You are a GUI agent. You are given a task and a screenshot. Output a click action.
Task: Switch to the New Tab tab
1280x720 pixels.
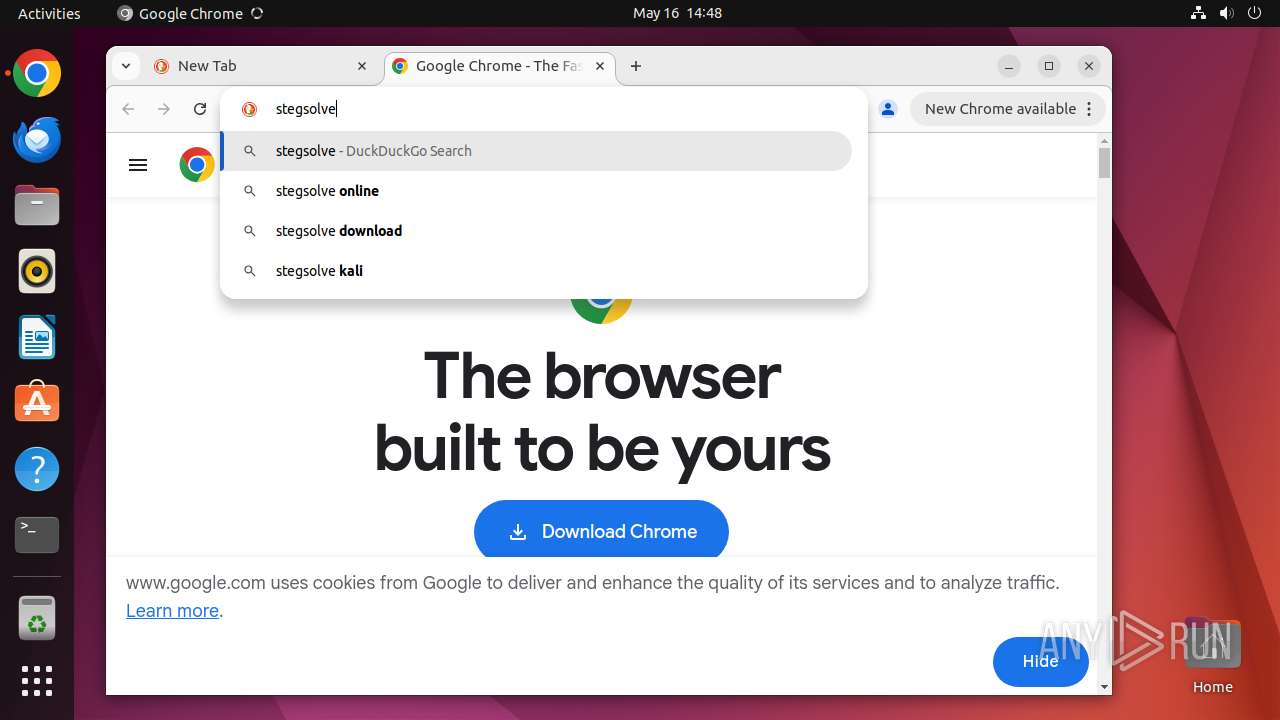[260, 66]
